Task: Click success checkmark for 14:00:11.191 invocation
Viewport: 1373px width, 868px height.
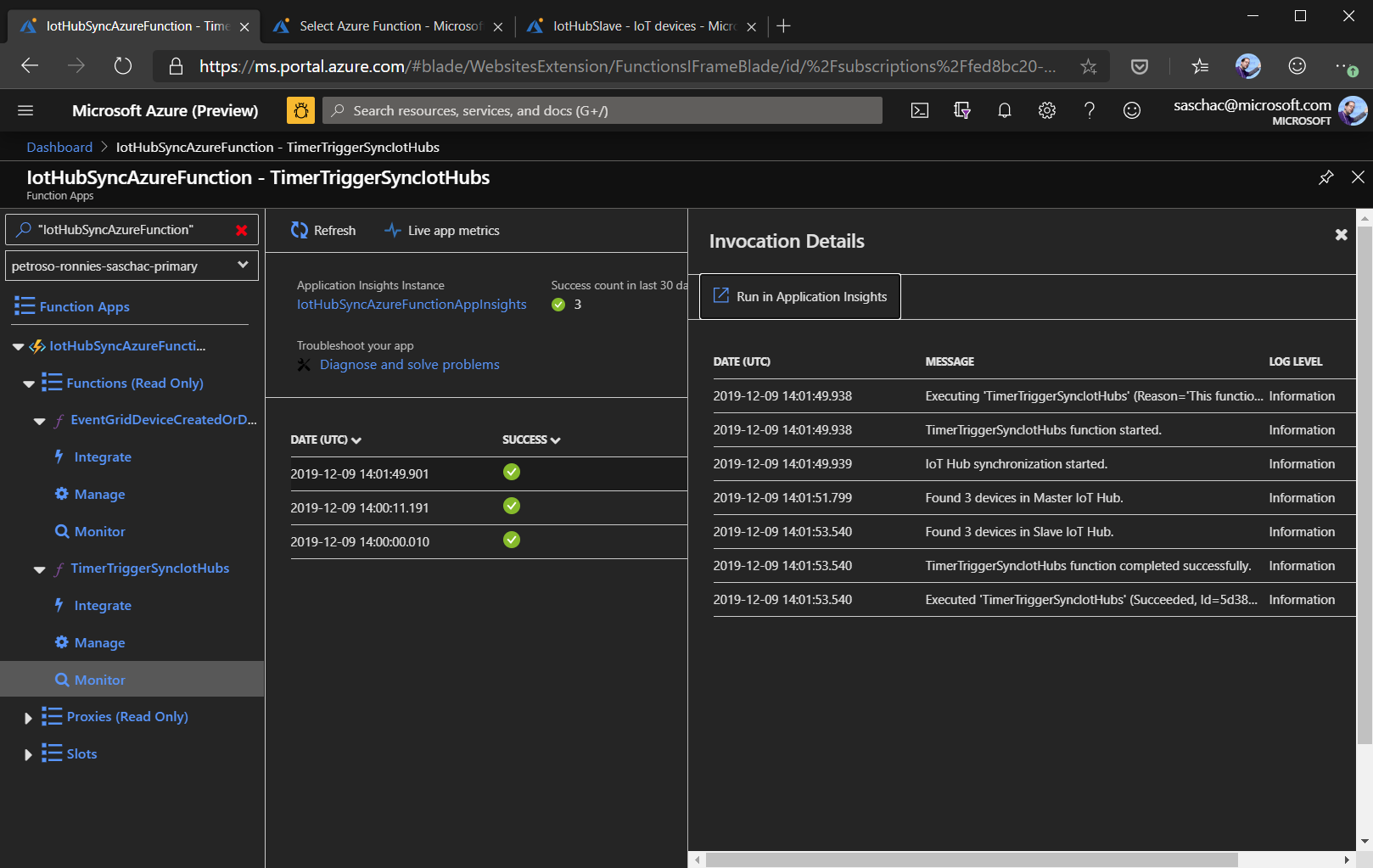Action: 512,507
